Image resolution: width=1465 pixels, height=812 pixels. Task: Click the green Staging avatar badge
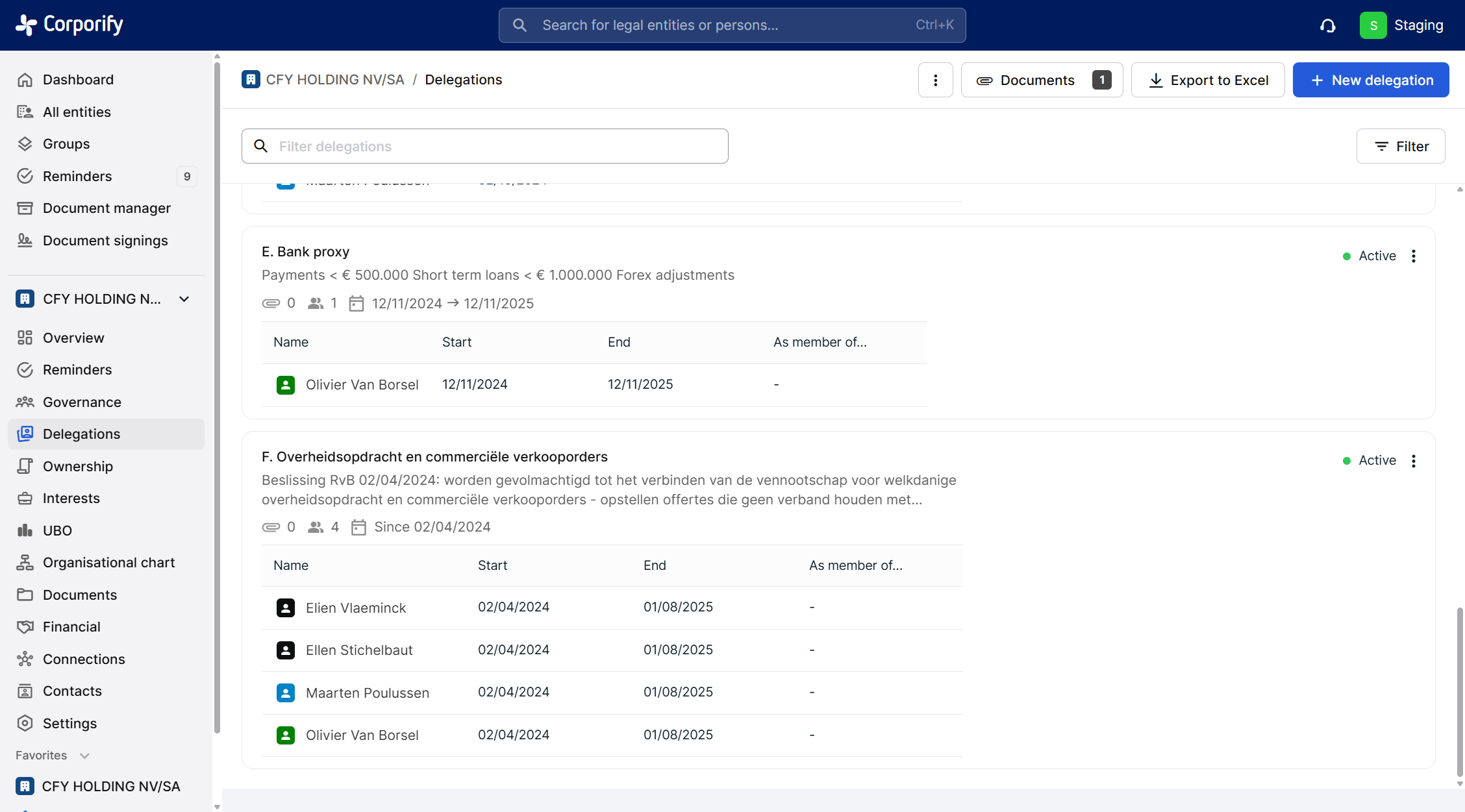(x=1373, y=25)
